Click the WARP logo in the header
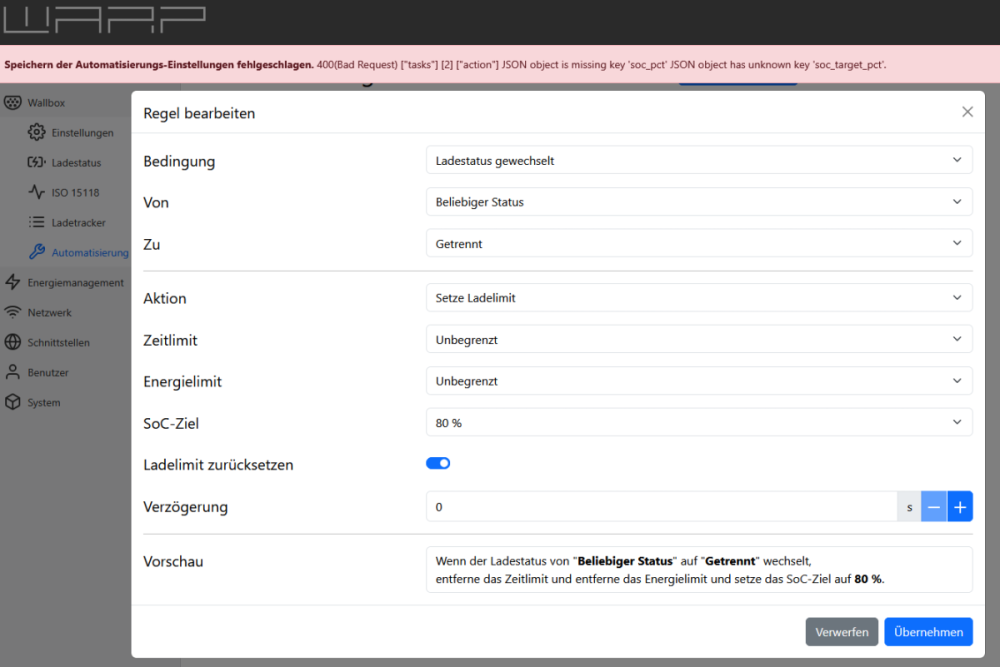Screen dimensions: 1000x667 click(104, 19)
